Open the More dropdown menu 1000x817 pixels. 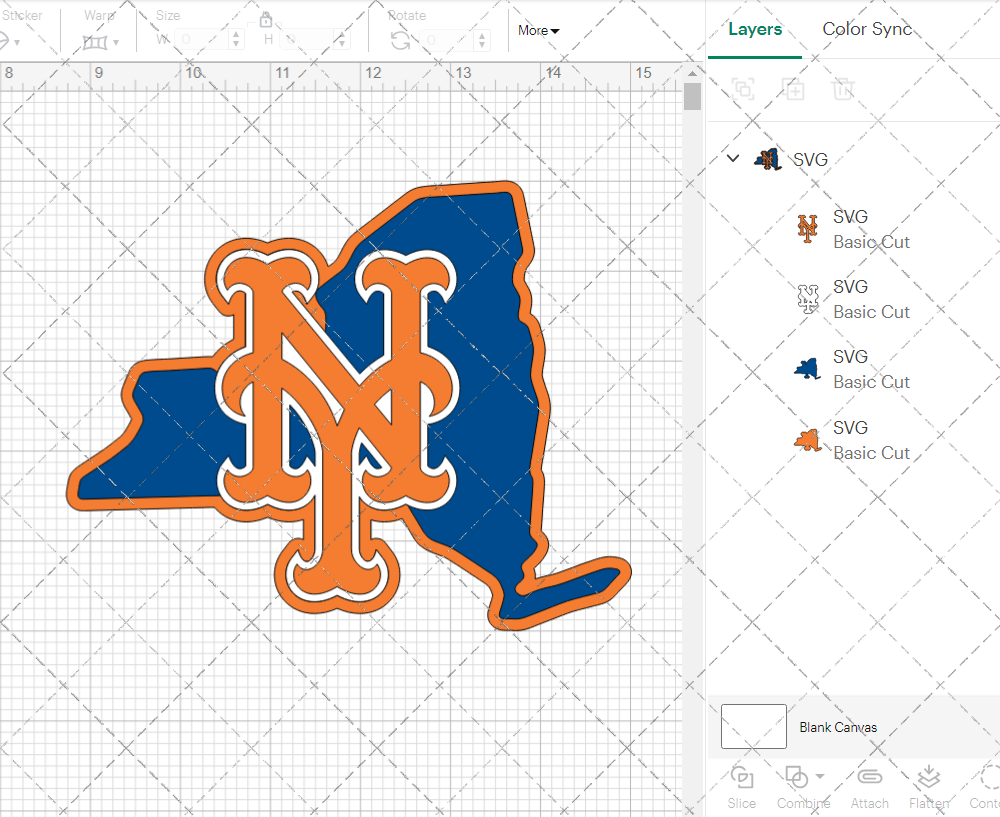click(x=538, y=31)
